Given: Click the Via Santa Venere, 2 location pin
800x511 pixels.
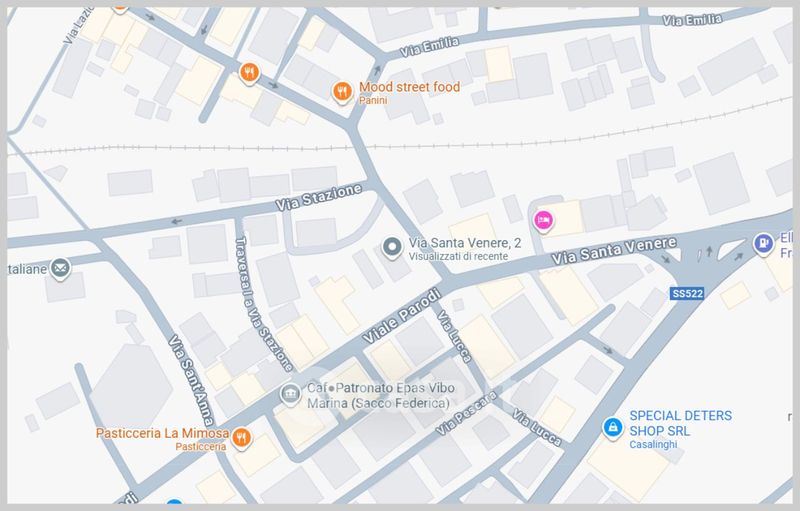Looking at the screenshot, I should pos(392,248).
